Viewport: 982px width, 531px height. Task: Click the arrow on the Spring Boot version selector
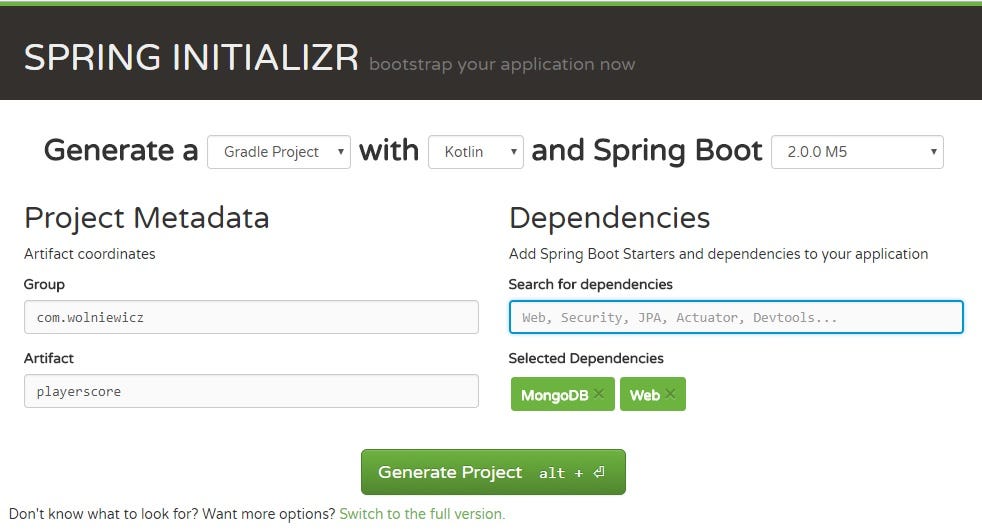point(933,152)
